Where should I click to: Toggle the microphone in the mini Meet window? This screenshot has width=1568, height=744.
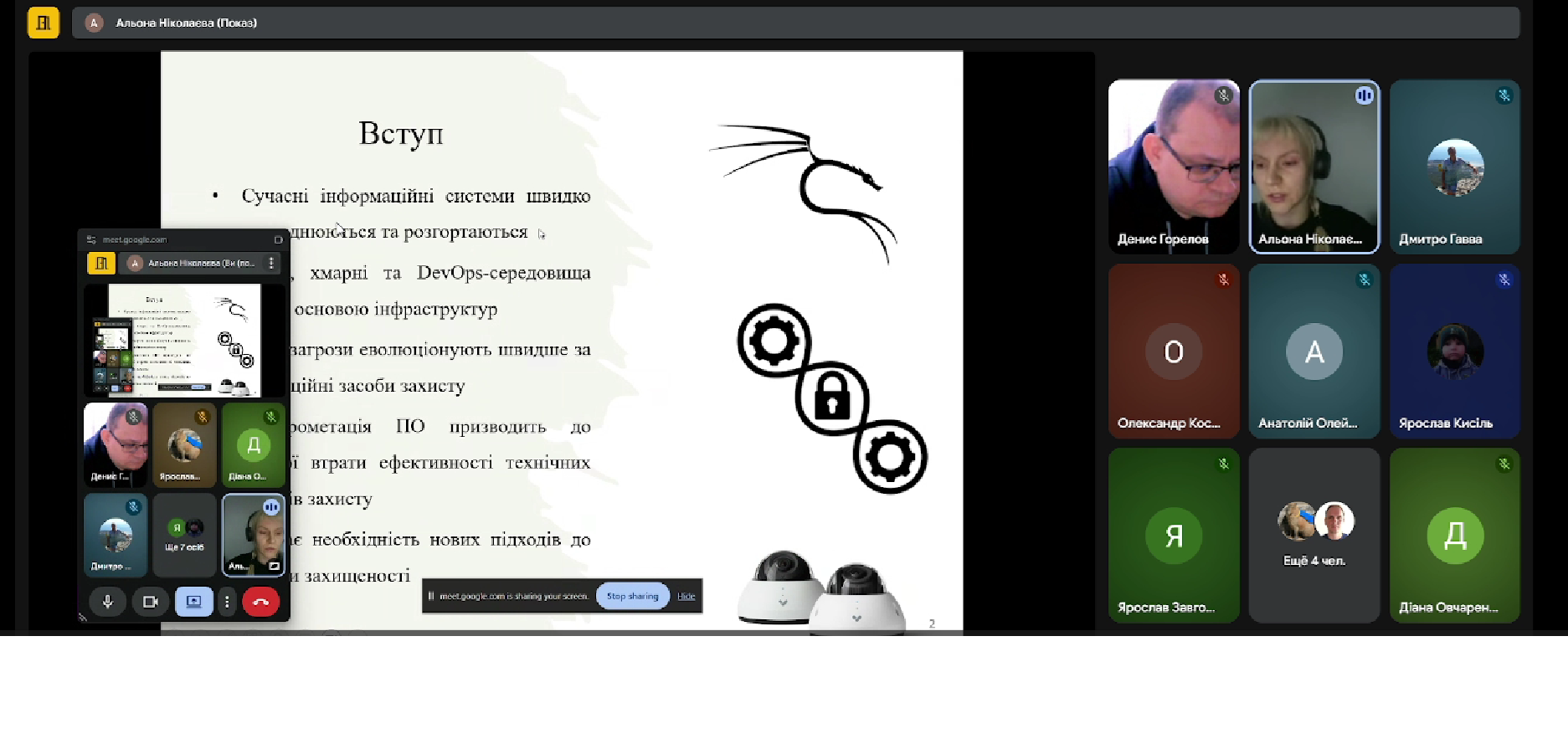107,602
